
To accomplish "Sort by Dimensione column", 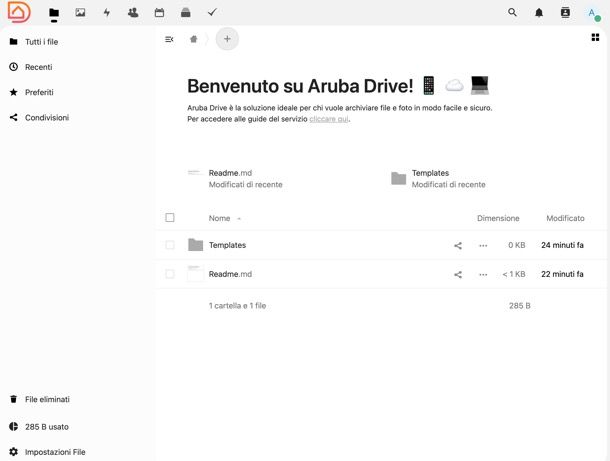I will (498, 218).
